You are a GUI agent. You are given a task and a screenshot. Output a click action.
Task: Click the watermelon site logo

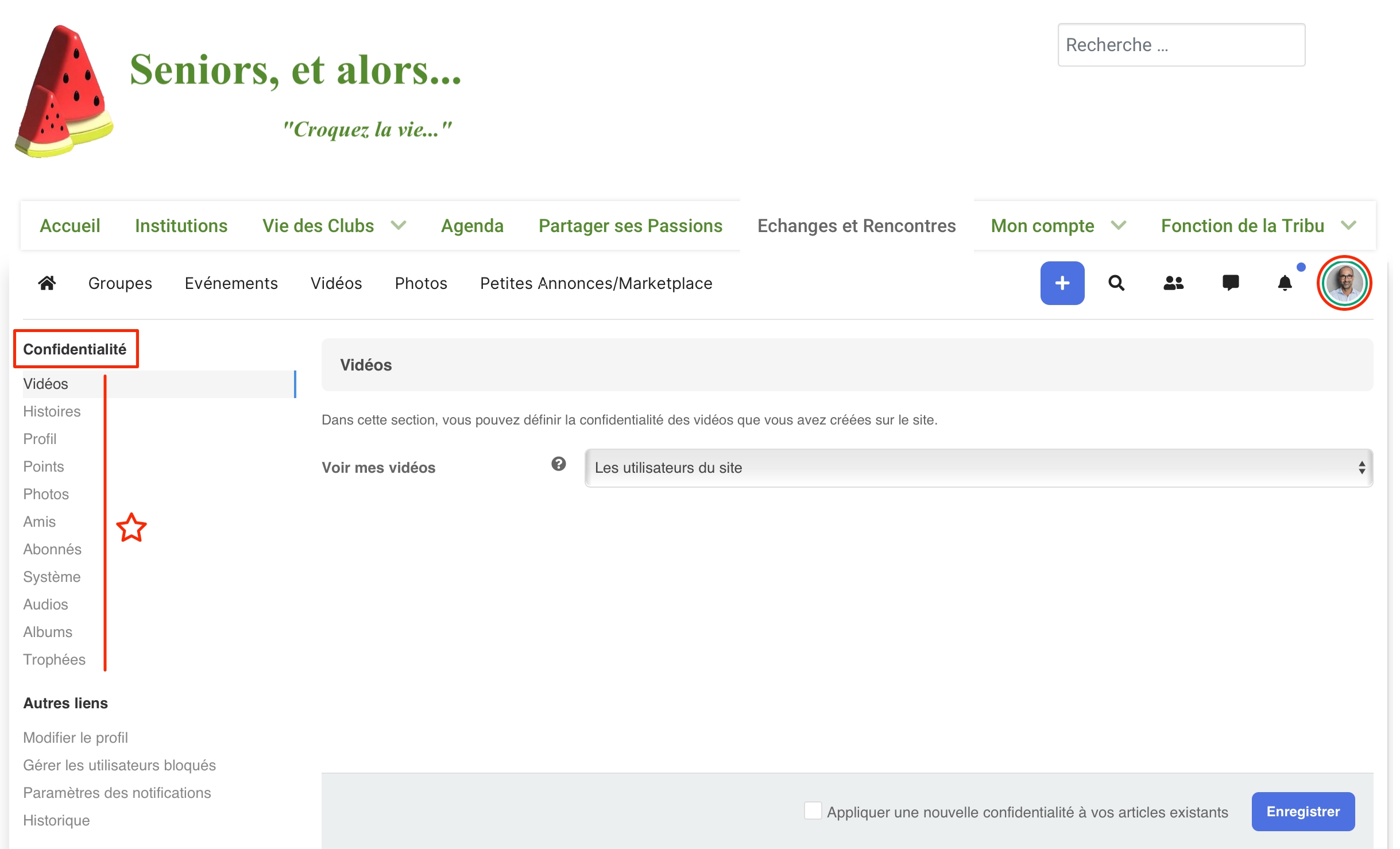(64, 92)
